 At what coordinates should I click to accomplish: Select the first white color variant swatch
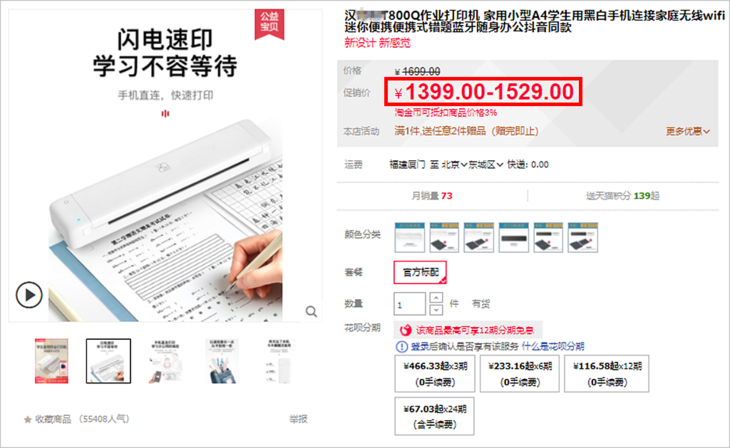tap(409, 238)
